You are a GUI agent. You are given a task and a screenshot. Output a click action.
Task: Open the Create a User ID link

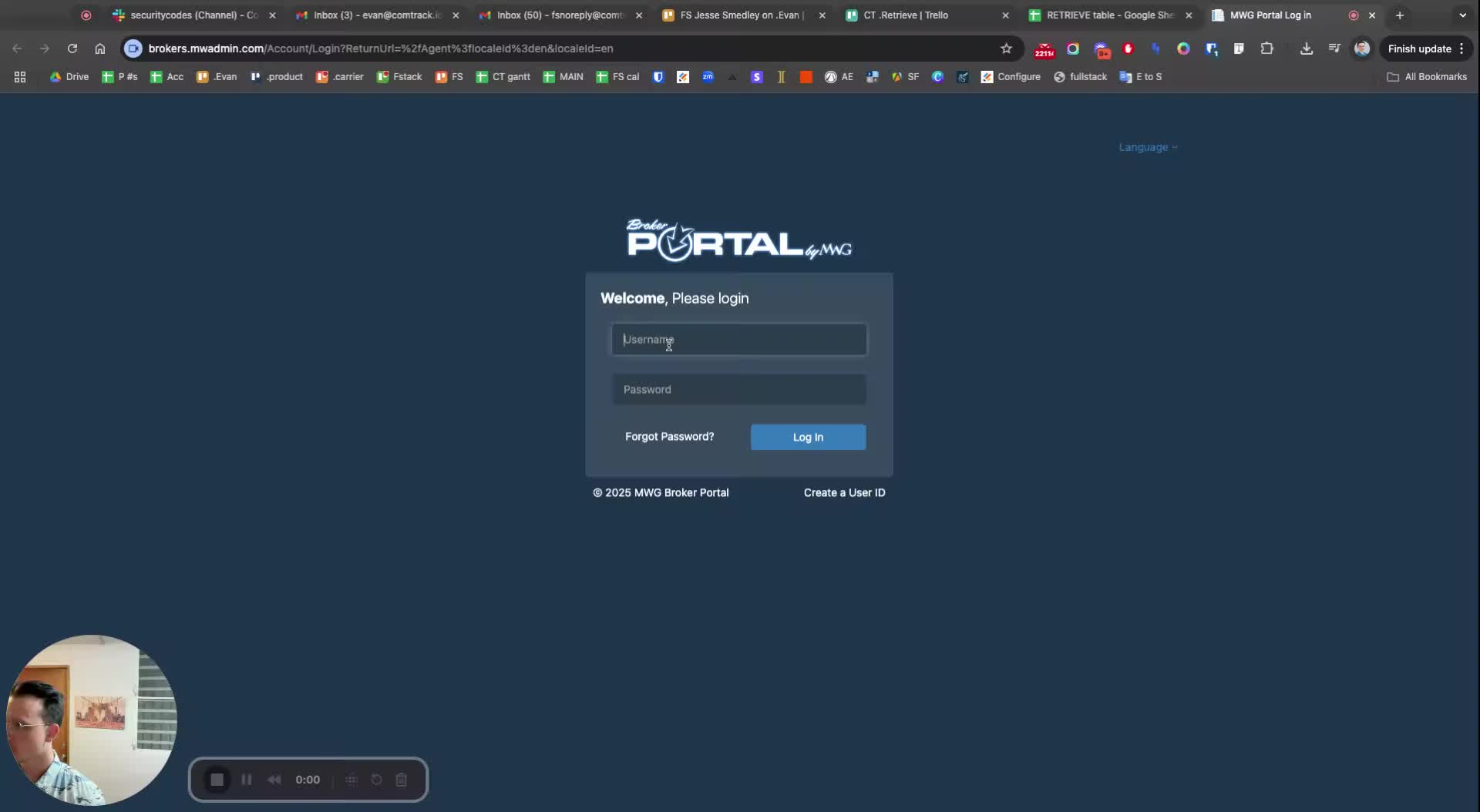tap(844, 493)
